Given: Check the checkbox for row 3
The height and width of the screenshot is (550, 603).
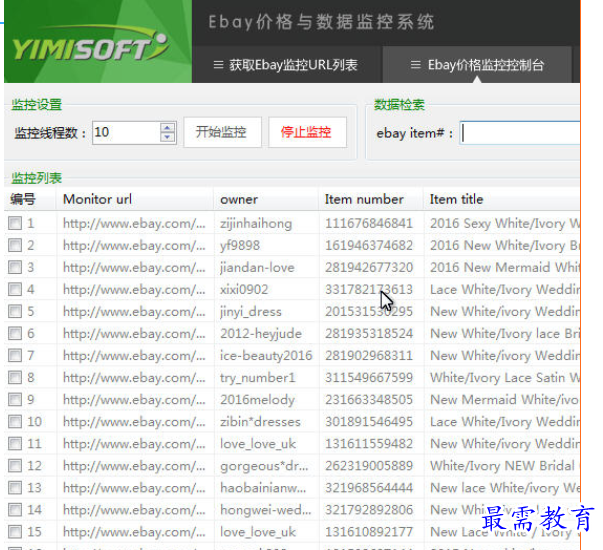Looking at the screenshot, I should pos(15,267).
